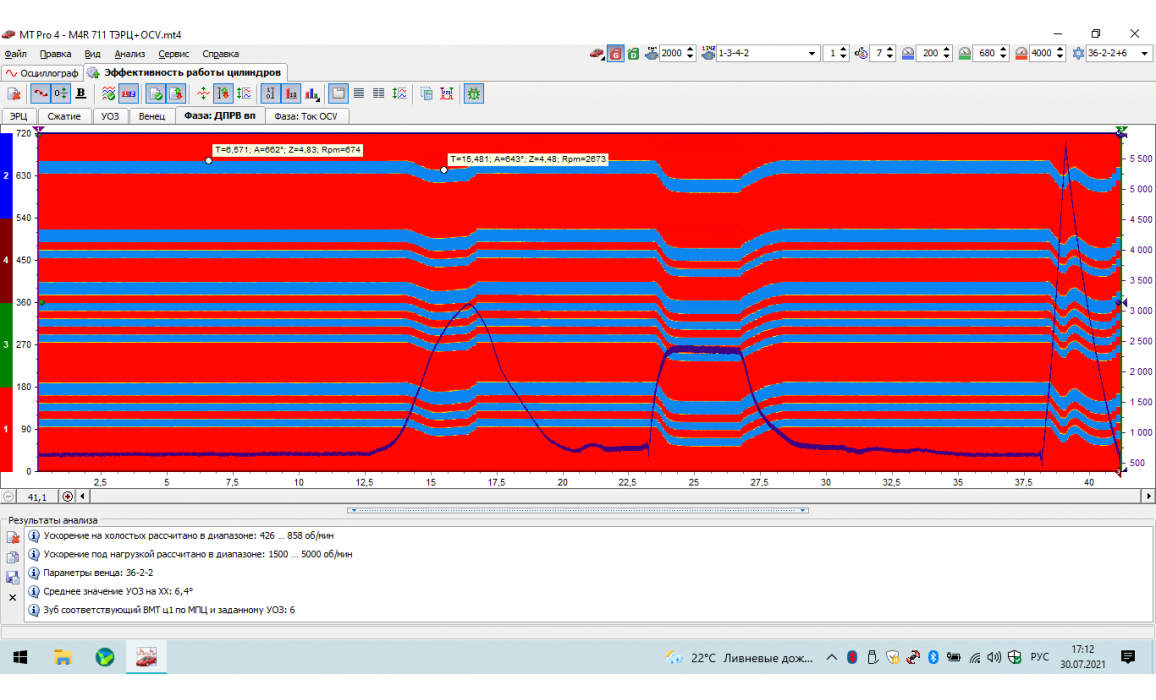Screen dimensions: 1156x700
Task: Click the red car icon in top toolbar
Action: point(596,53)
